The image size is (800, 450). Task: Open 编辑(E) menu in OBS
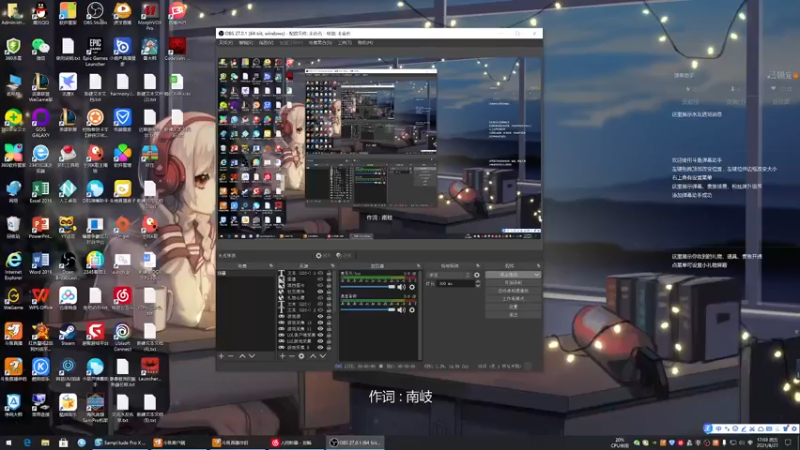click(246, 43)
